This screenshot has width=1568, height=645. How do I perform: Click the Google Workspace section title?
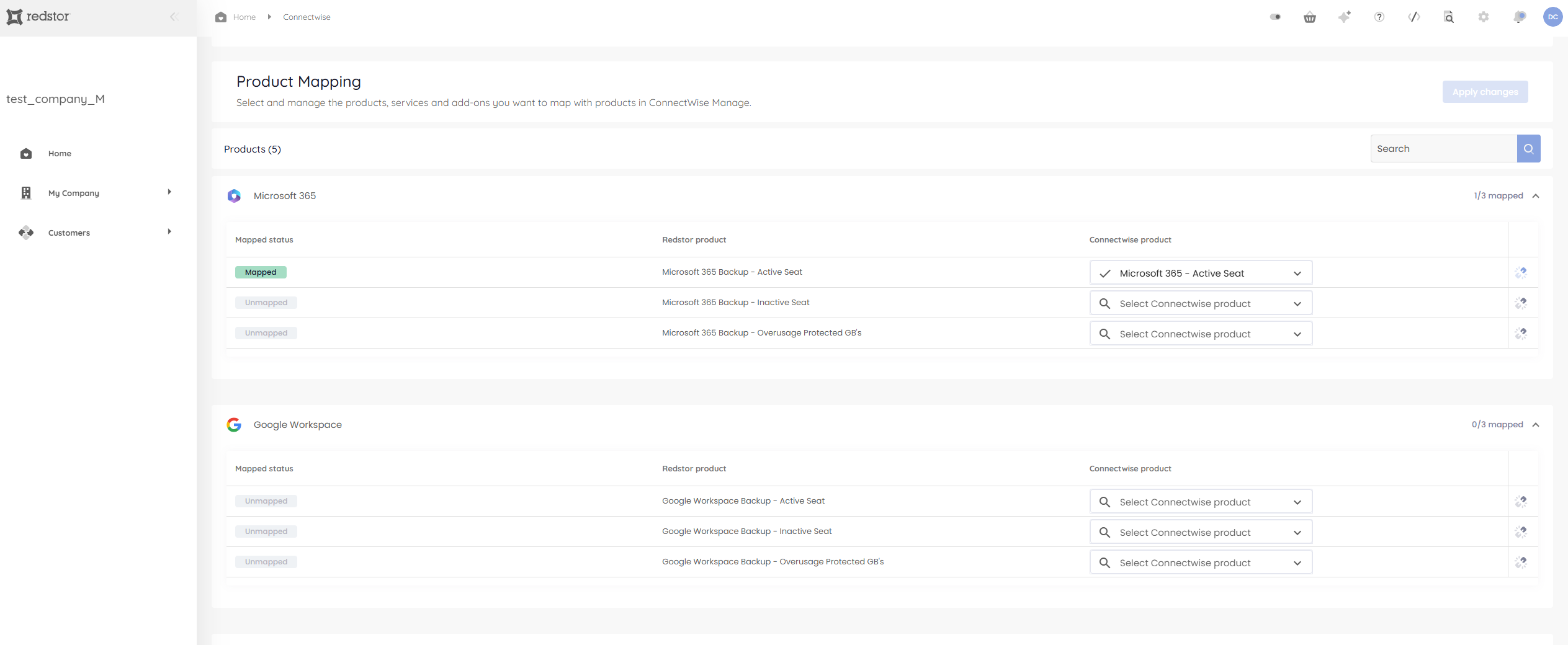coord(297,425)
